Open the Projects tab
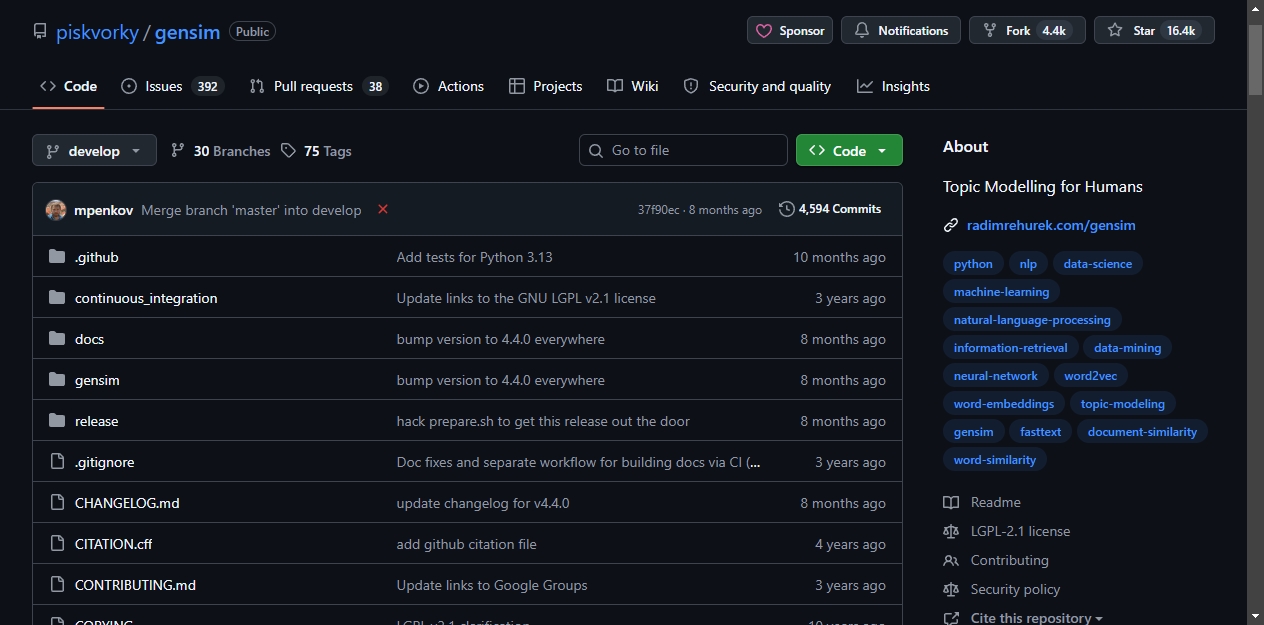 (545, 86)
